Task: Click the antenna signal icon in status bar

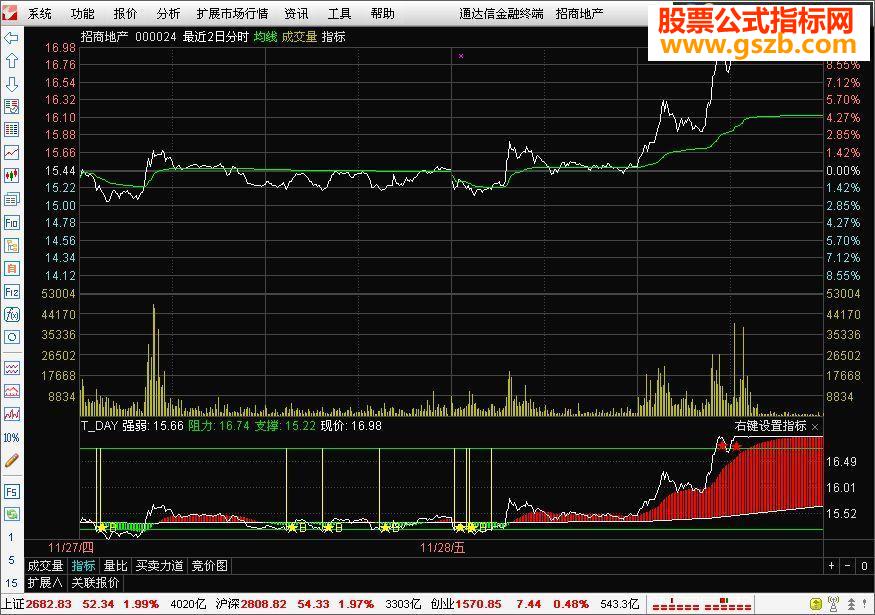Action: 833,604
